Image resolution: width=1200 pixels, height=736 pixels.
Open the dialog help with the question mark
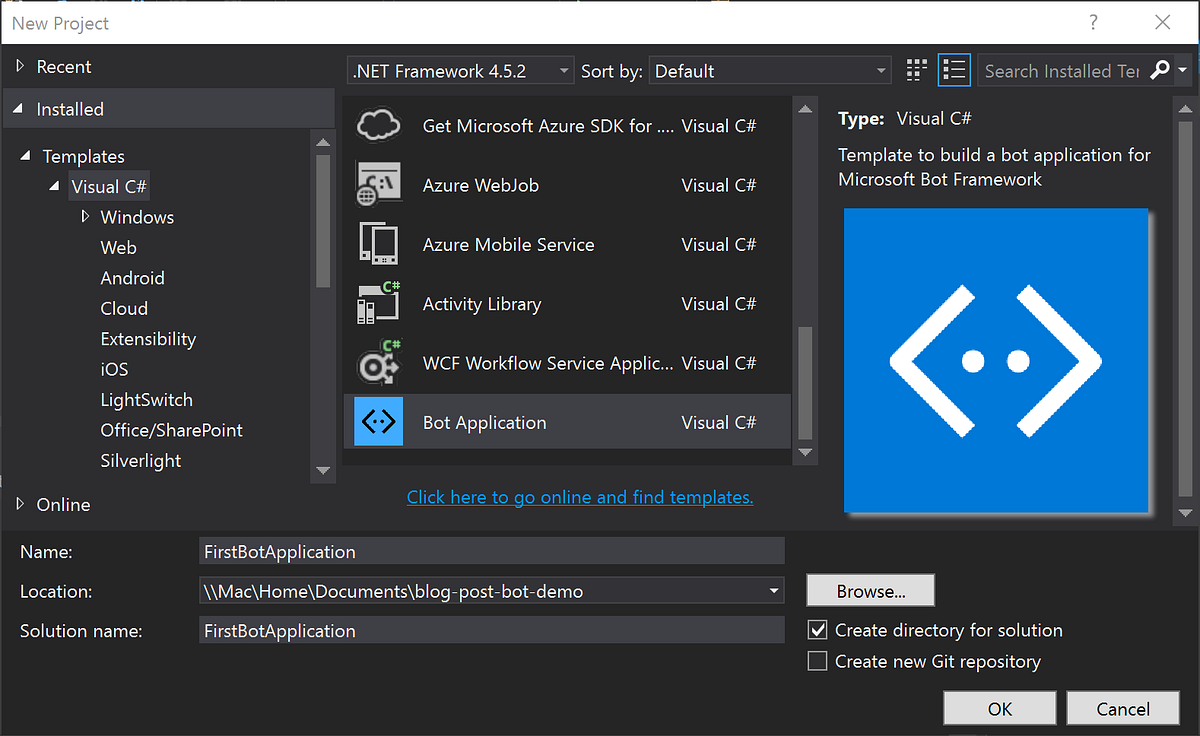tap(1093, 22)
